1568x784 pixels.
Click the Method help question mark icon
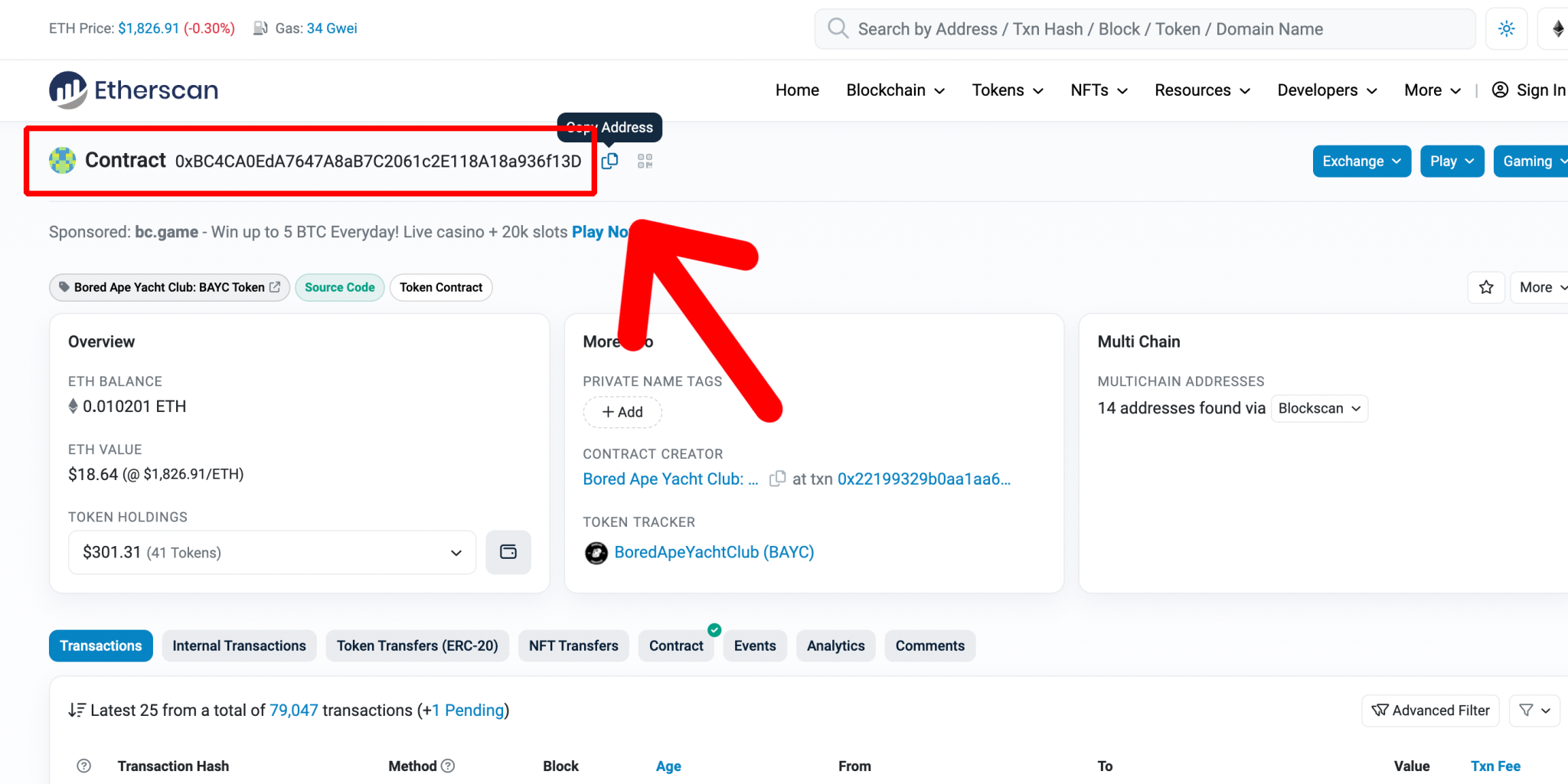(449, 766)
